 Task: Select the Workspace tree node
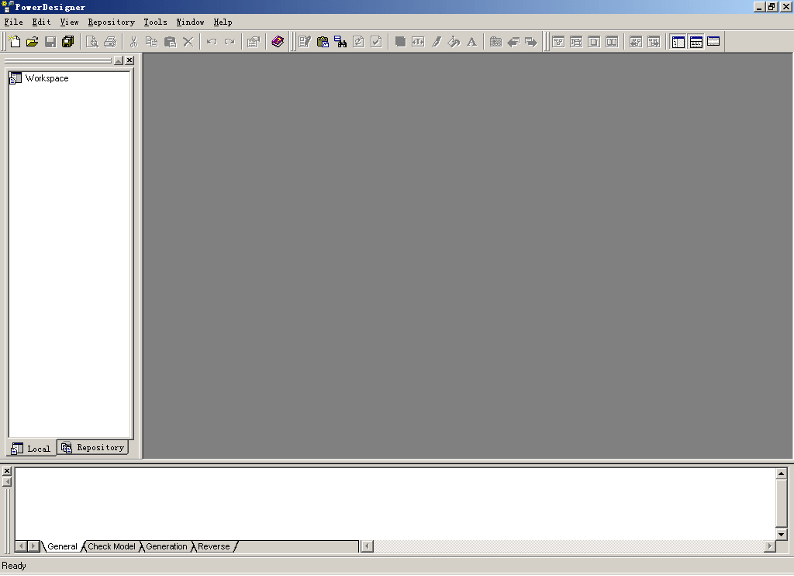pos(47,78)
